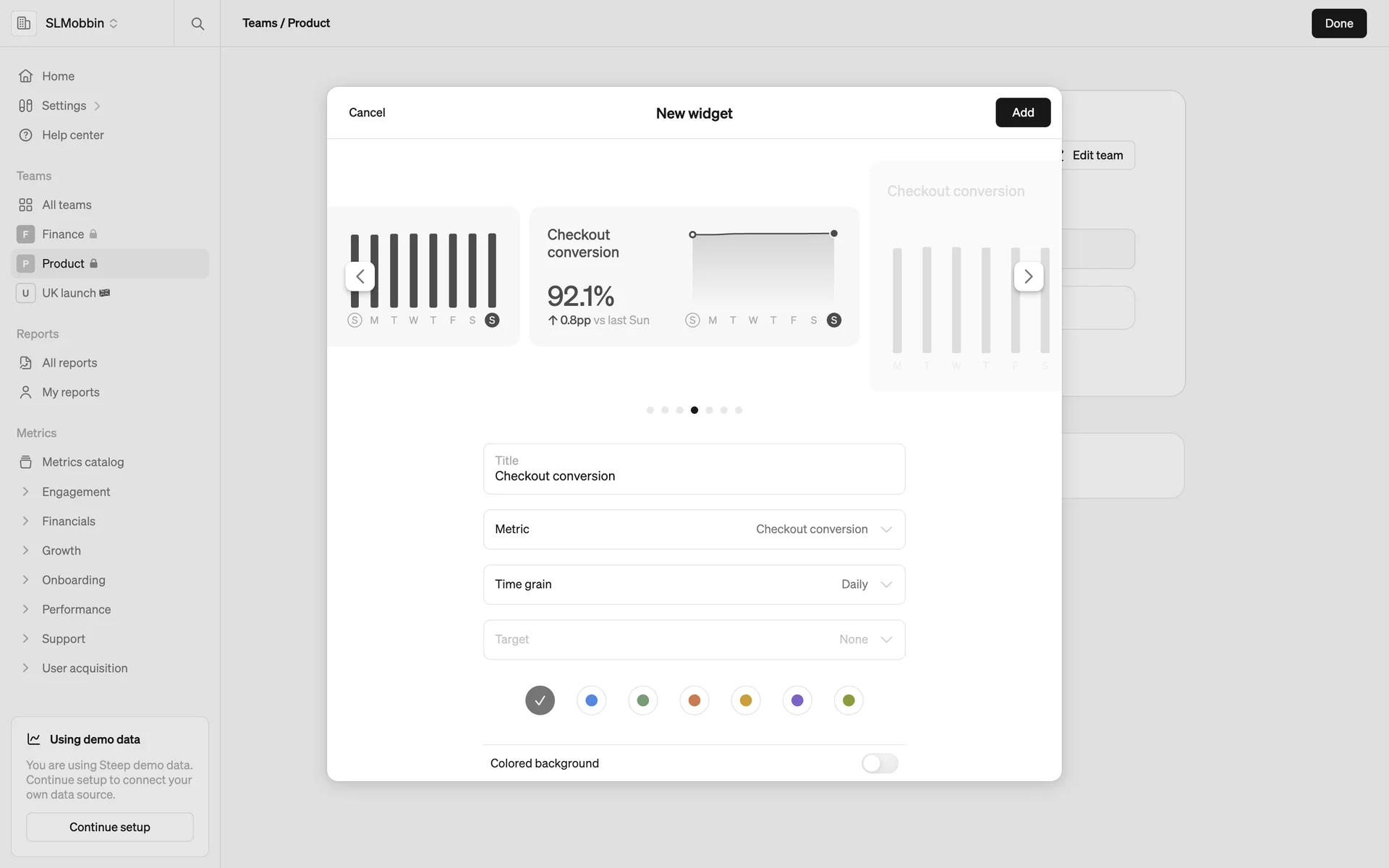Viewport: 1389px width, 868px height.
Task: Choose the purple color option
Action: pyautogui.click(x=797, y=700)
